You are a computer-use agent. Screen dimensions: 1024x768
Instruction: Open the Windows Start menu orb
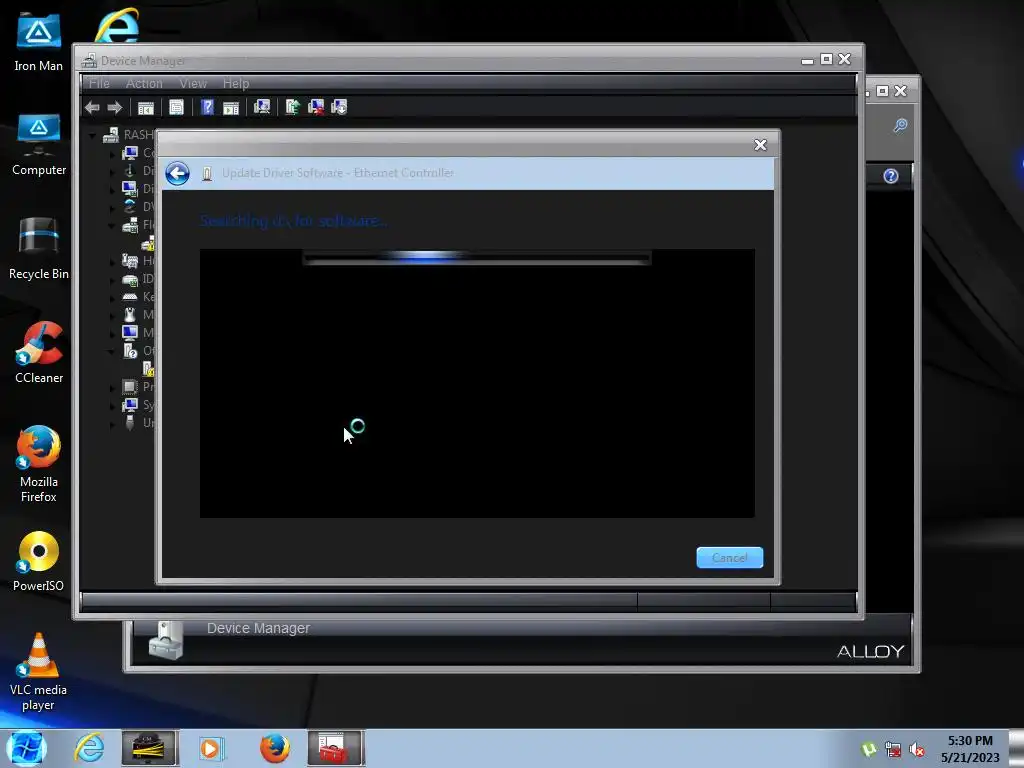(26, 748)
